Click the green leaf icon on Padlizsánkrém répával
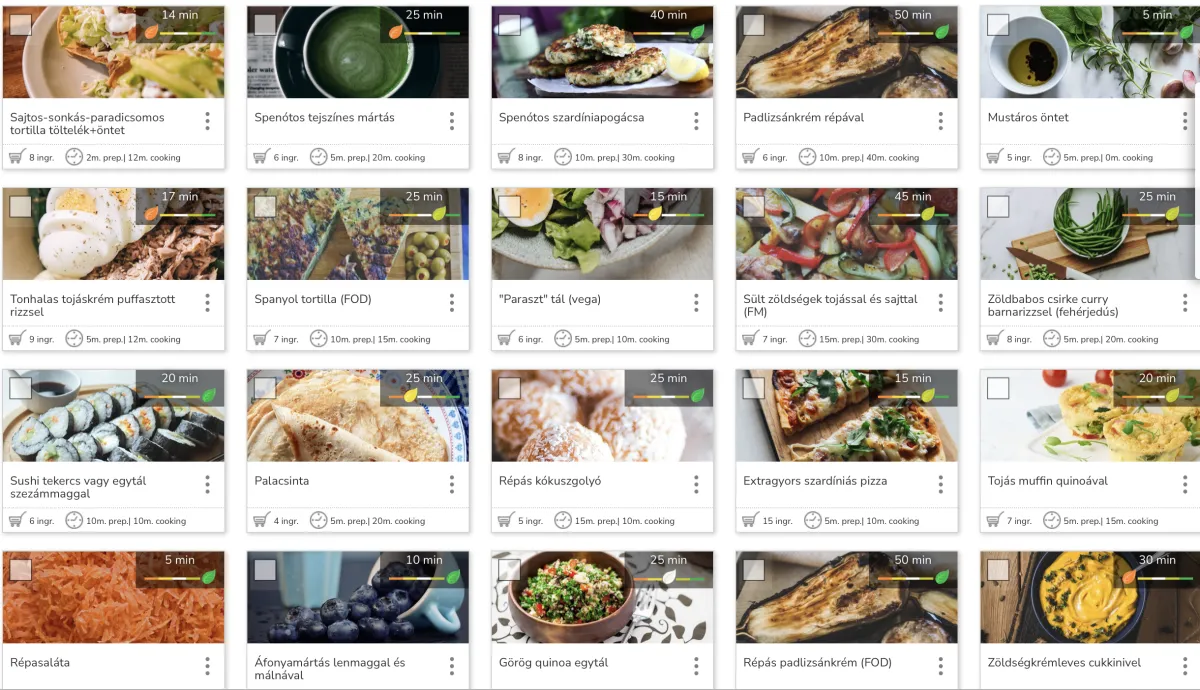The width and height of the screenshot is (1200, 690). pos(942,32)
